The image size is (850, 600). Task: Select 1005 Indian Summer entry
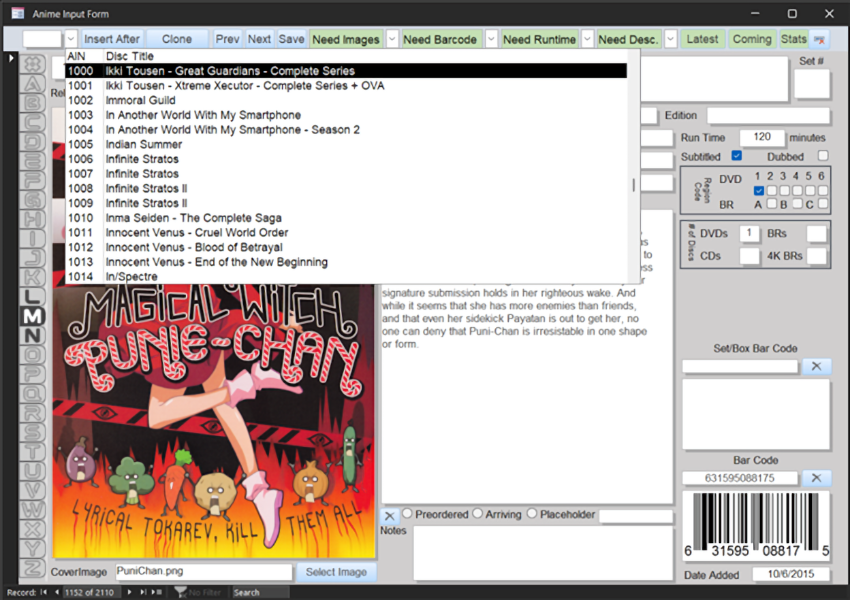pos(346,144)
